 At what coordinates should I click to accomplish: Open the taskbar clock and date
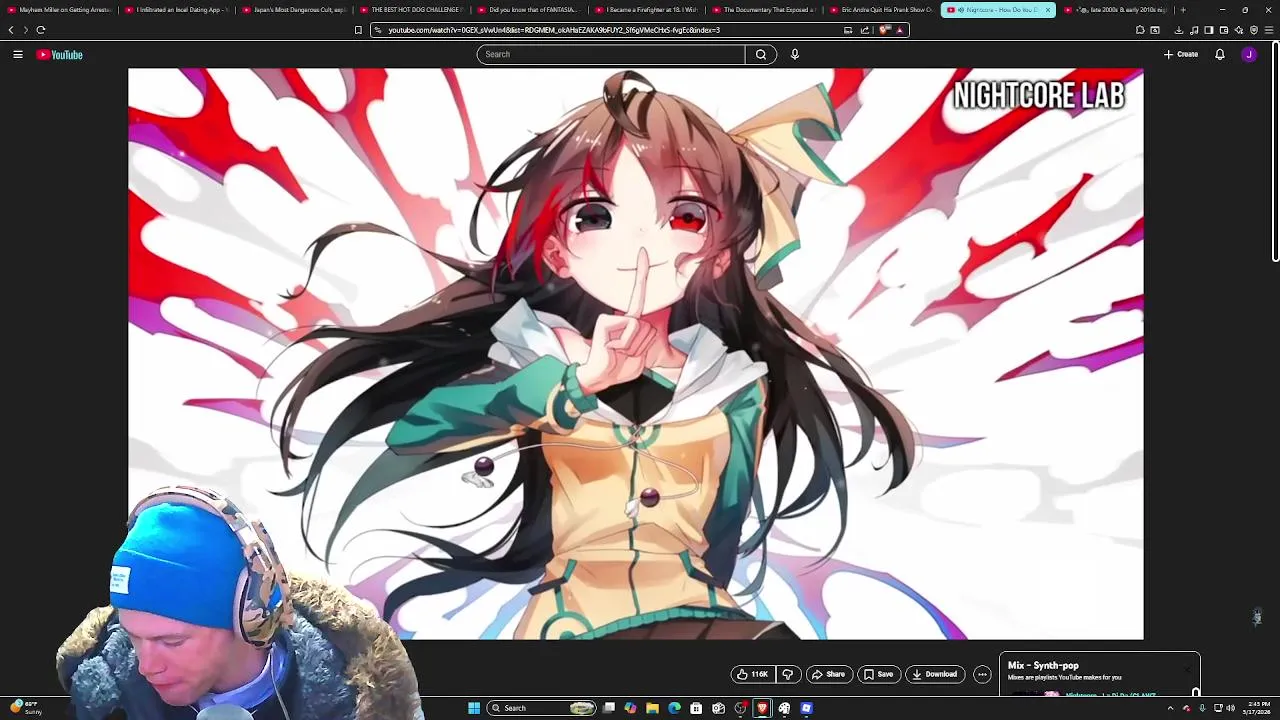[x=1257, y=708]
